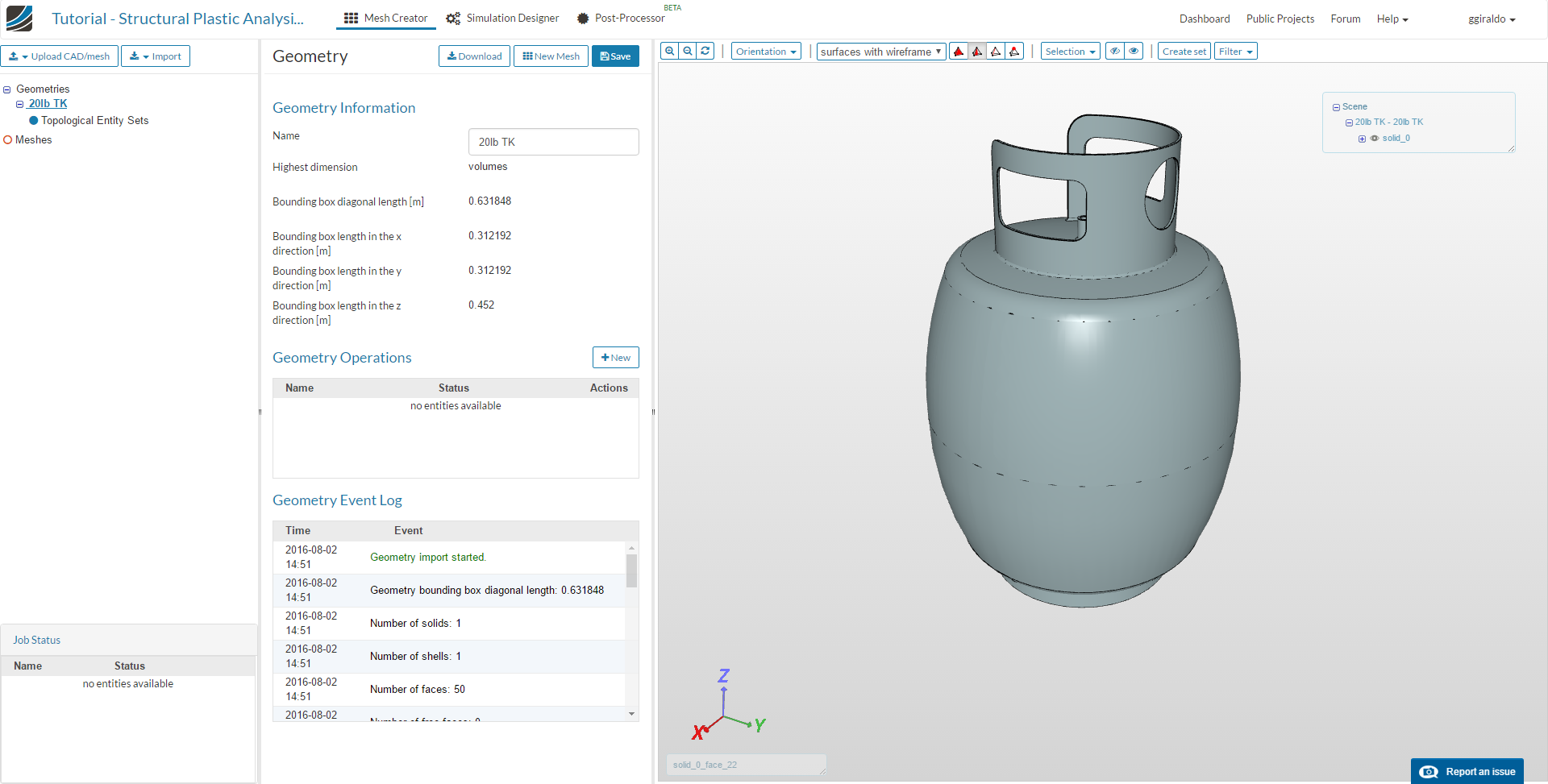
Task: Click the hide selection crossed-eye button
Action: 1115,52
